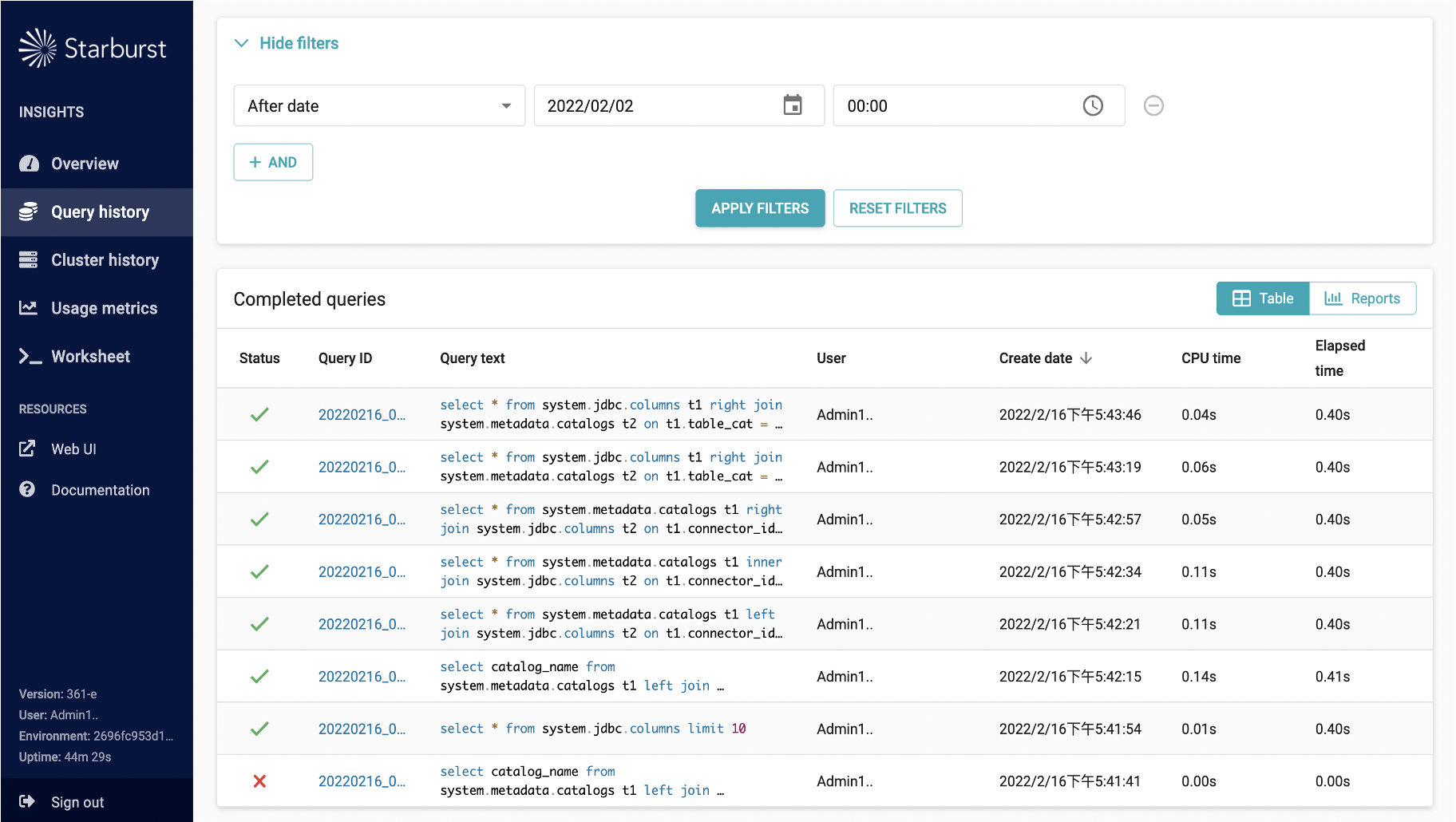Click the RESET FILTERS button
This screenshot has height=822, width=1456.
pyautogui.click(x=898, y=208)
